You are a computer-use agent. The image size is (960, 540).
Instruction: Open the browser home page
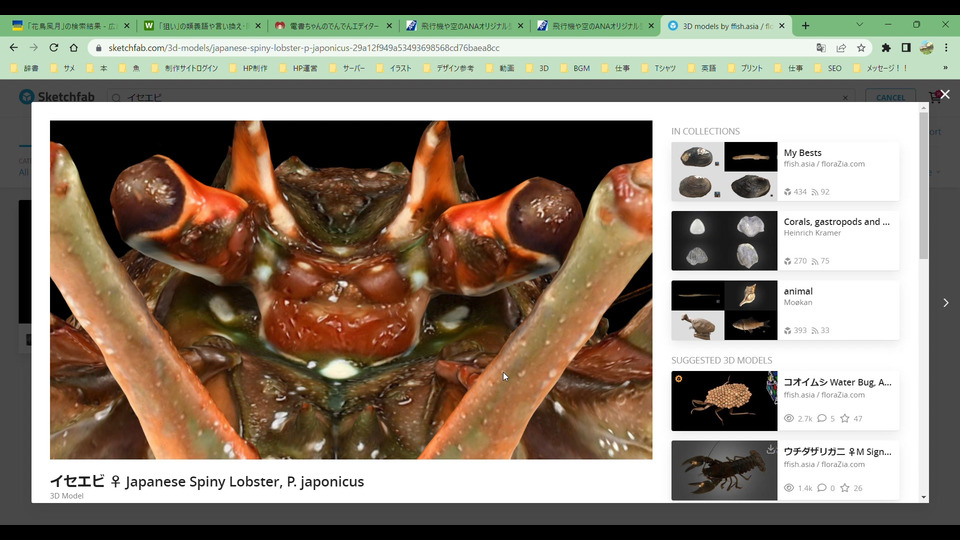point(73,47)
